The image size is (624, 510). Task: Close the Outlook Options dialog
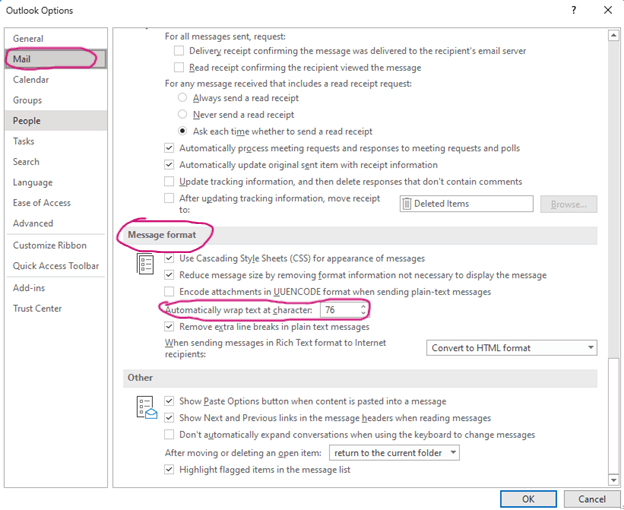click(608, 10)
